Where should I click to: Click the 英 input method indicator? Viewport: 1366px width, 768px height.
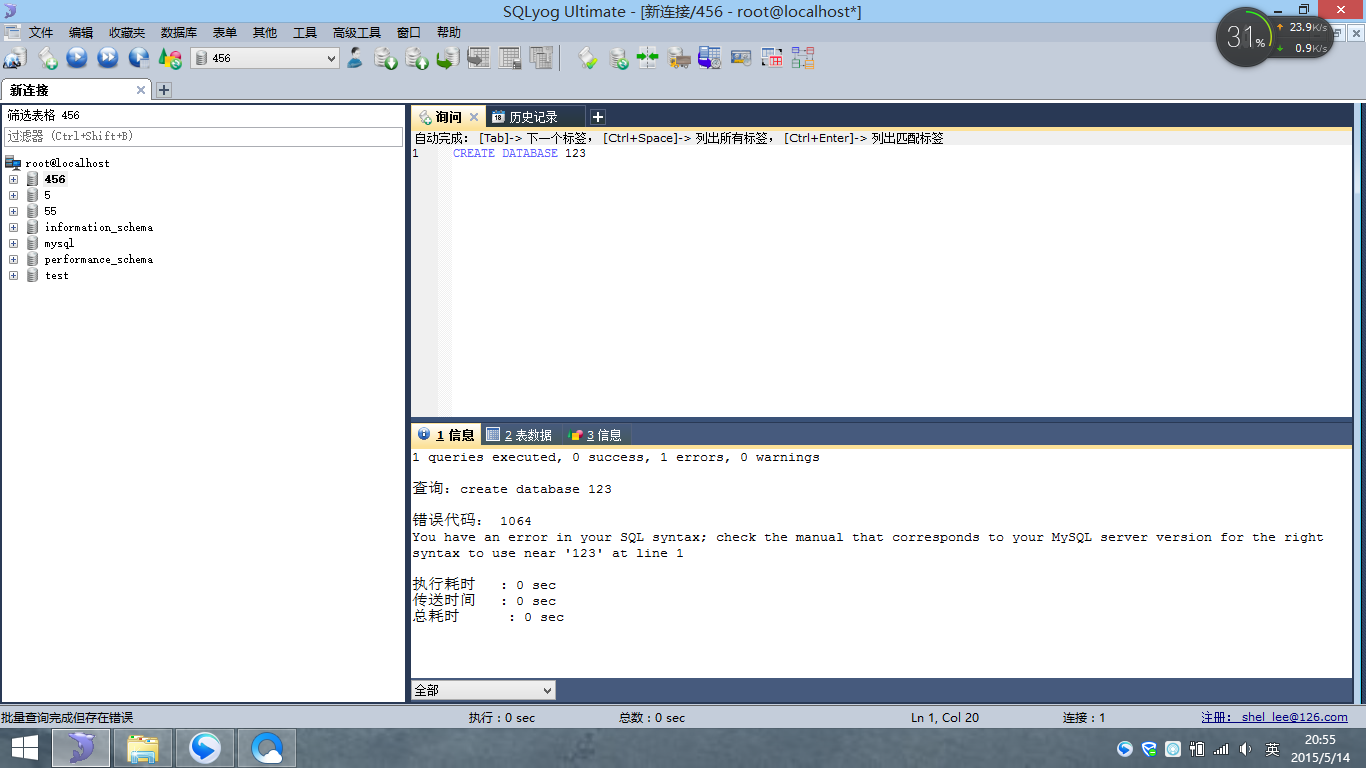[x=1272, y=749]
